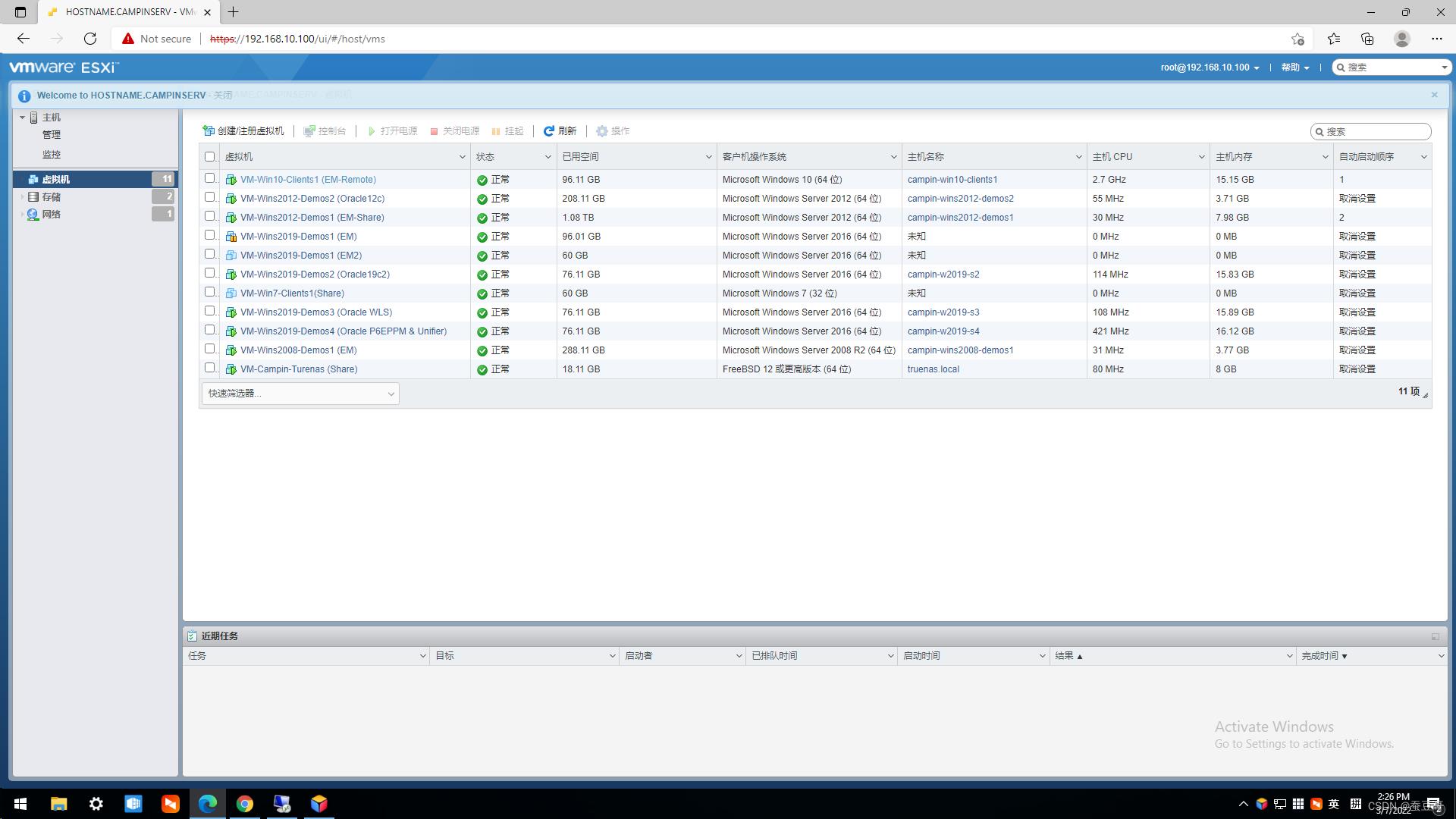Image resolution: width=1456 pixels, height=819 pixels.
Task: Open the VM-Wins2019-Demos1 (EM2) link
Action: tap(301, 256)
